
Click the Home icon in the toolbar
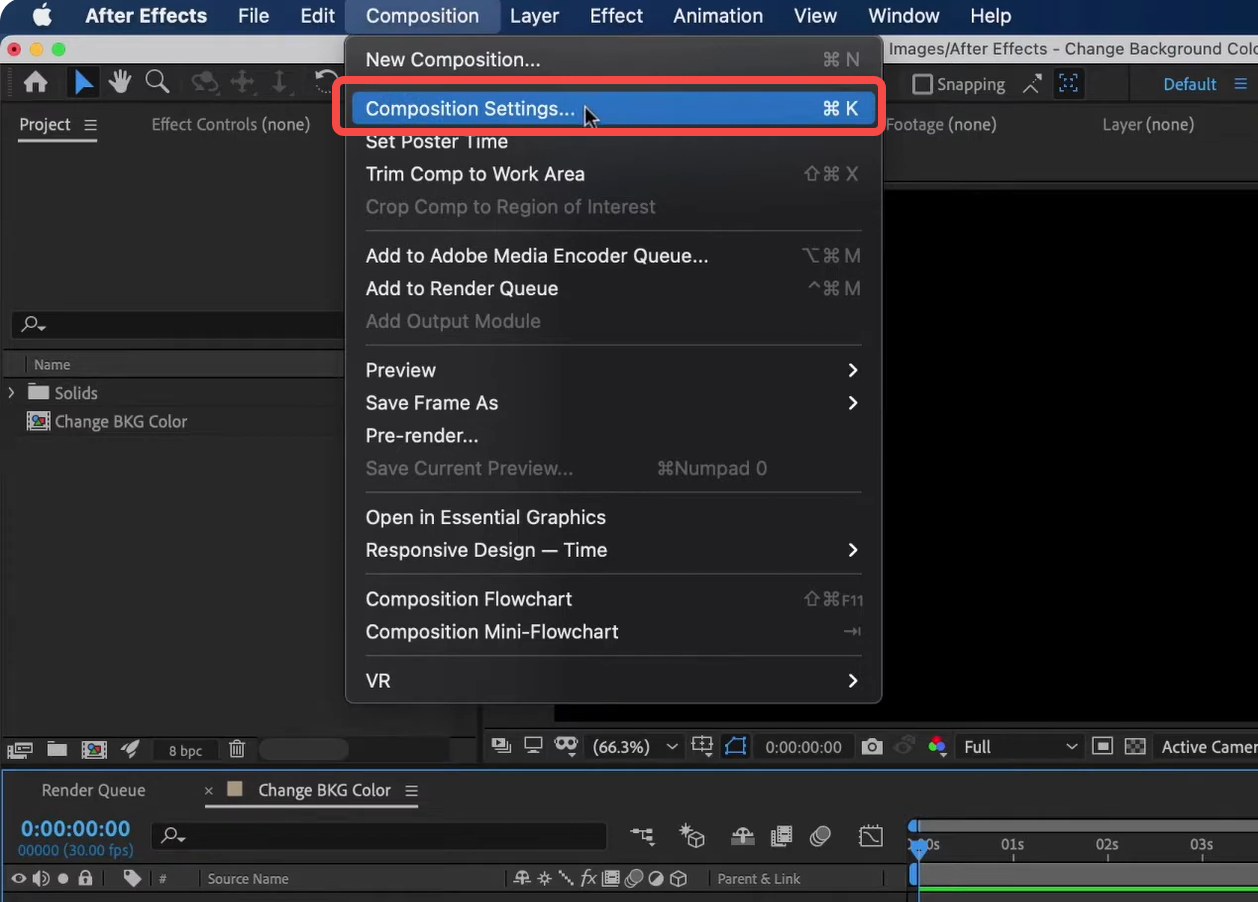pyautogui.click(x=35, y=81)
